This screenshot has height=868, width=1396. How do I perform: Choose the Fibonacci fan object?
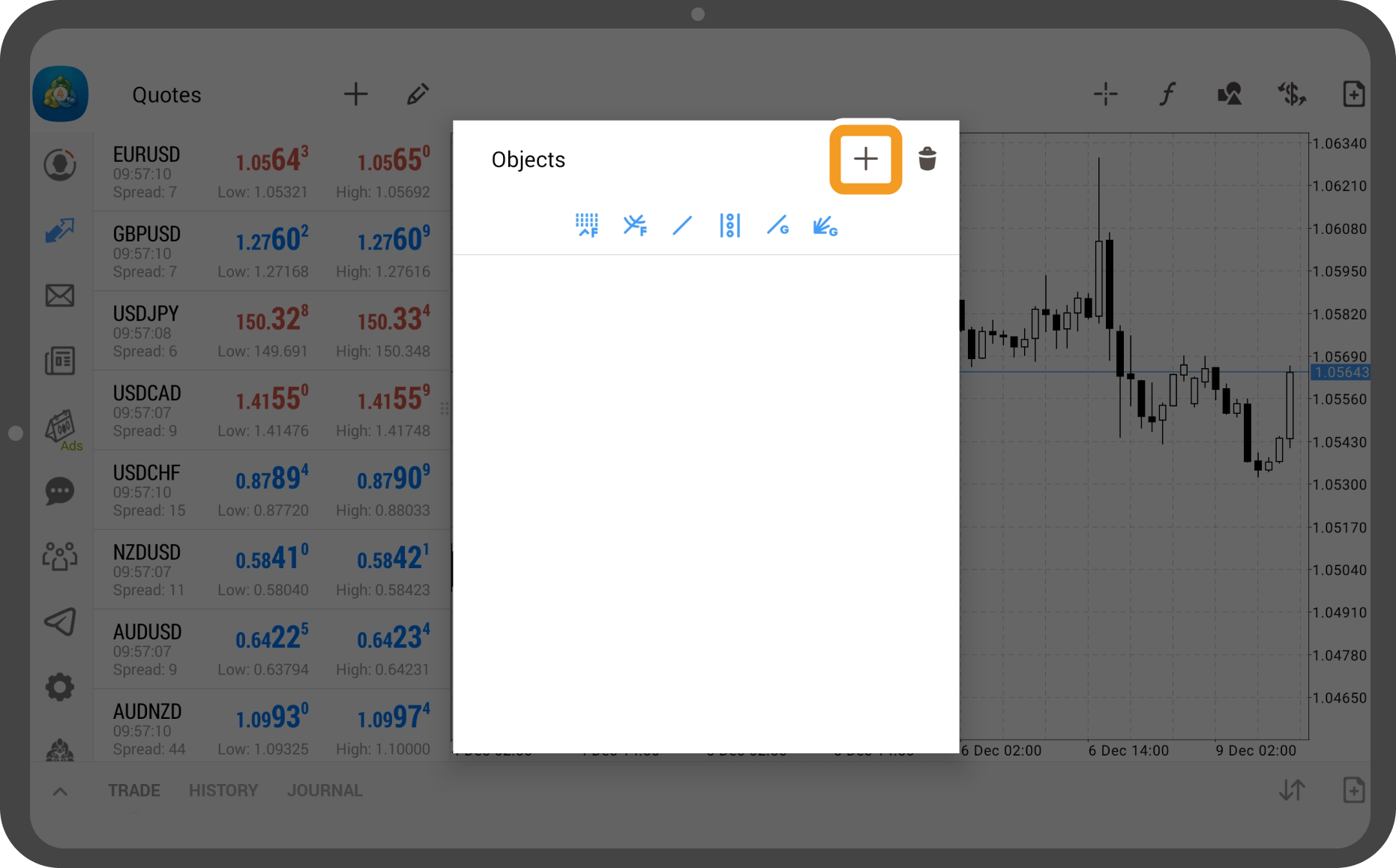coord(634,225)
